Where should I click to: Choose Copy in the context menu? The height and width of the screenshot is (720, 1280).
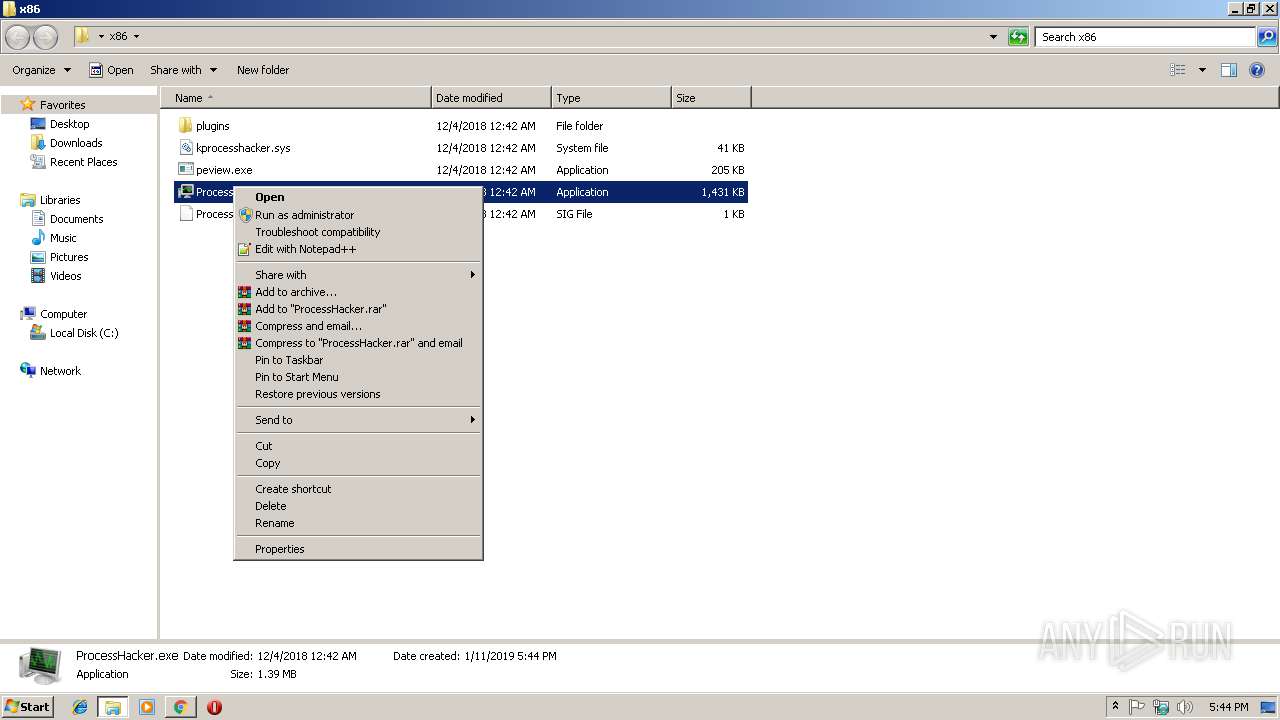(x=358, y=463)
